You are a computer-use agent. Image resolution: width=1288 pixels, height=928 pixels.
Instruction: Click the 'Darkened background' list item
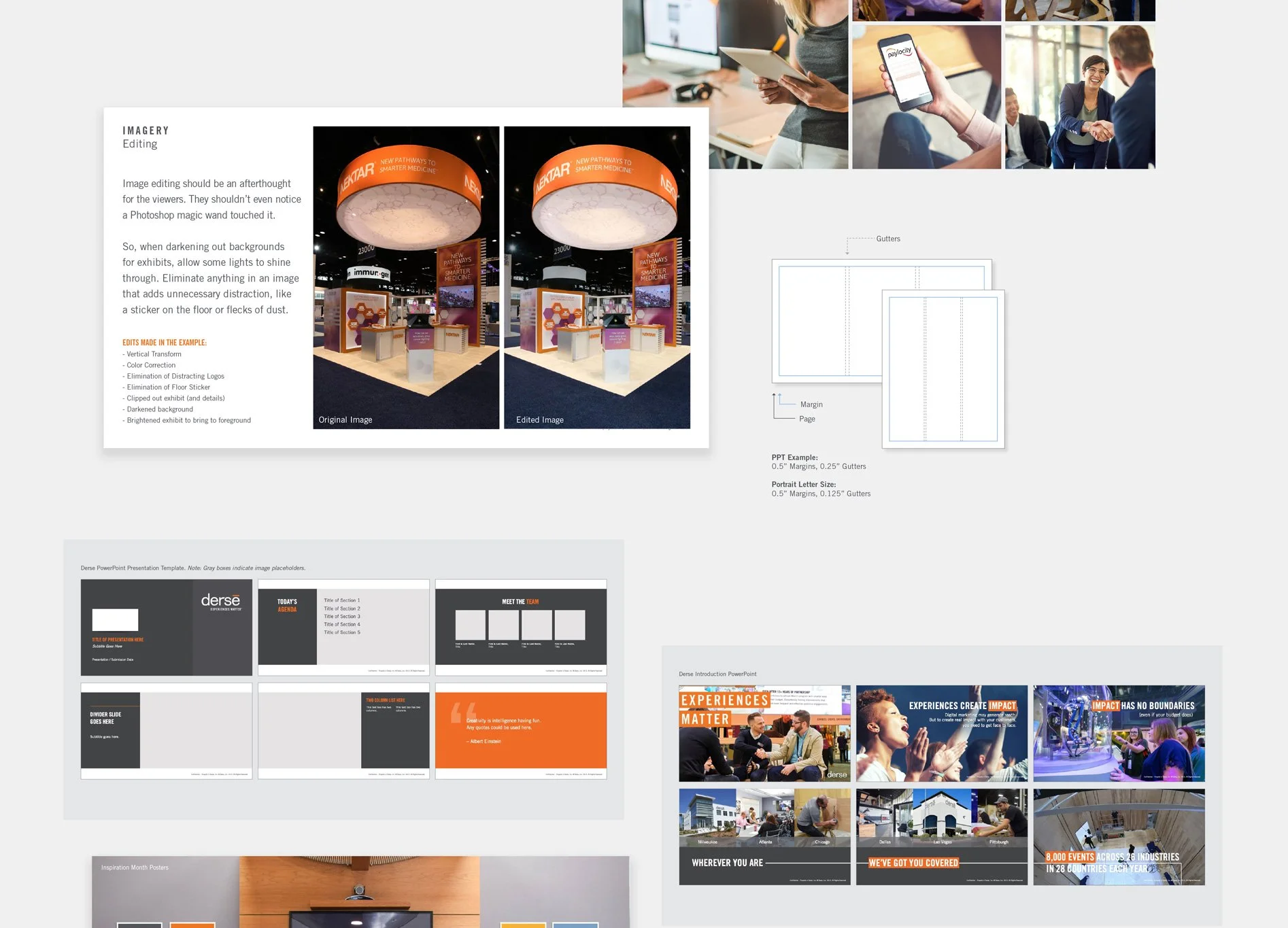click(158, 409)
